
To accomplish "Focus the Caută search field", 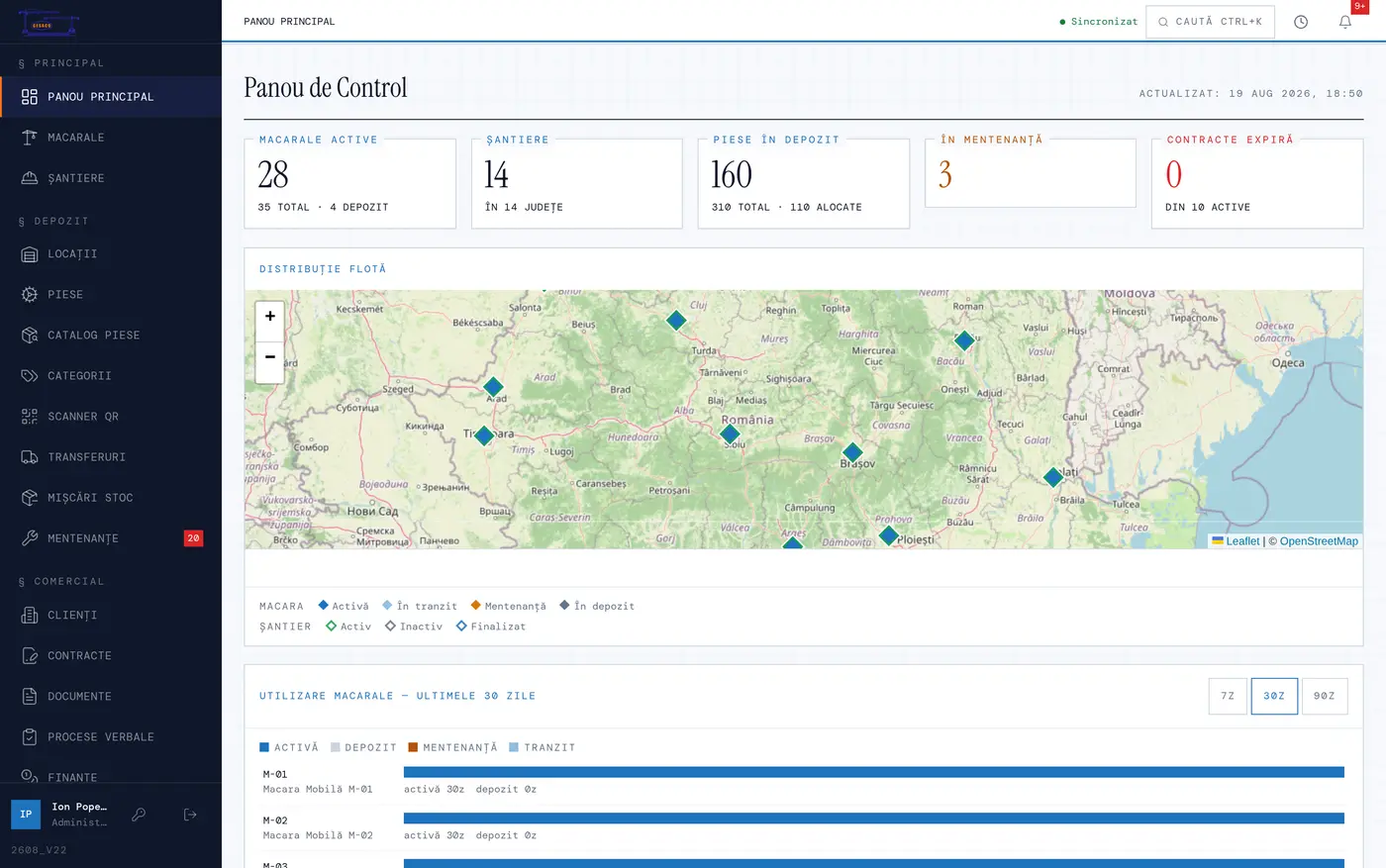I will [x=1210, y=22].
